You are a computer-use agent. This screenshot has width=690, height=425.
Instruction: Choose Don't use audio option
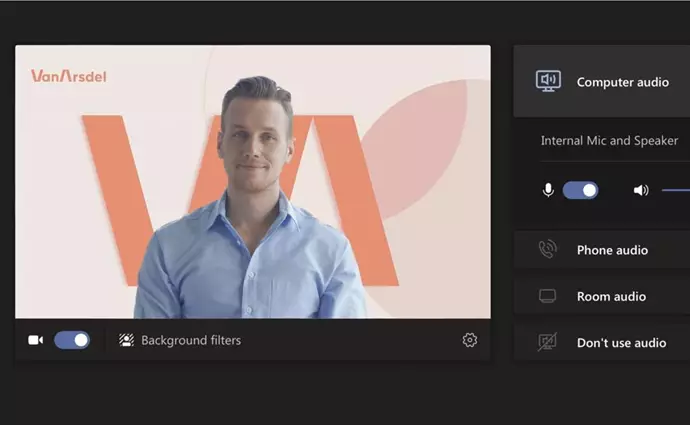[x=602, y=342]
